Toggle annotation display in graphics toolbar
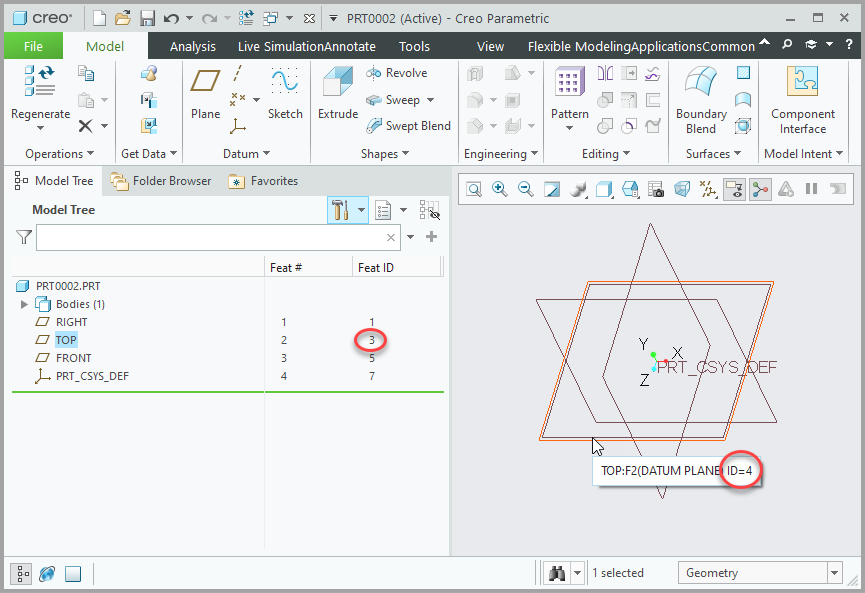The width and height of the screenshot is (865, 593). [735, 188]
